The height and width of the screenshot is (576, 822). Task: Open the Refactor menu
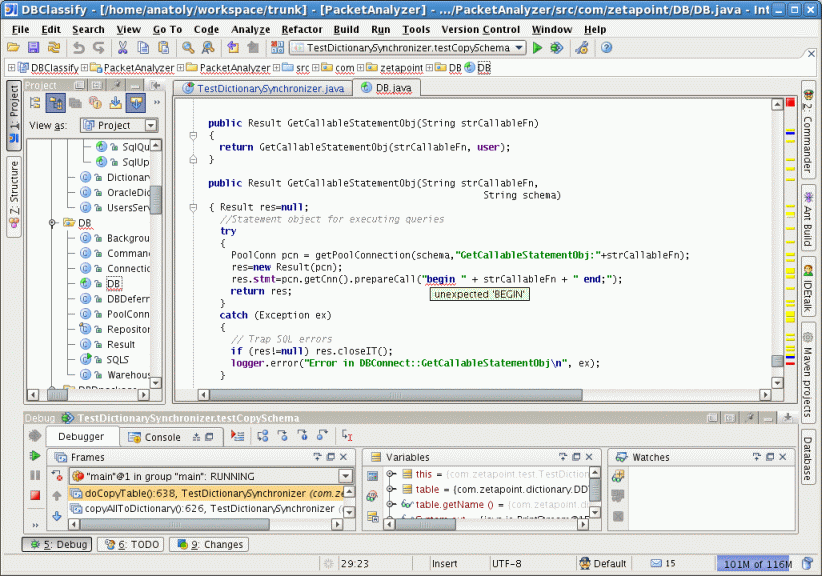click(301, 30)
